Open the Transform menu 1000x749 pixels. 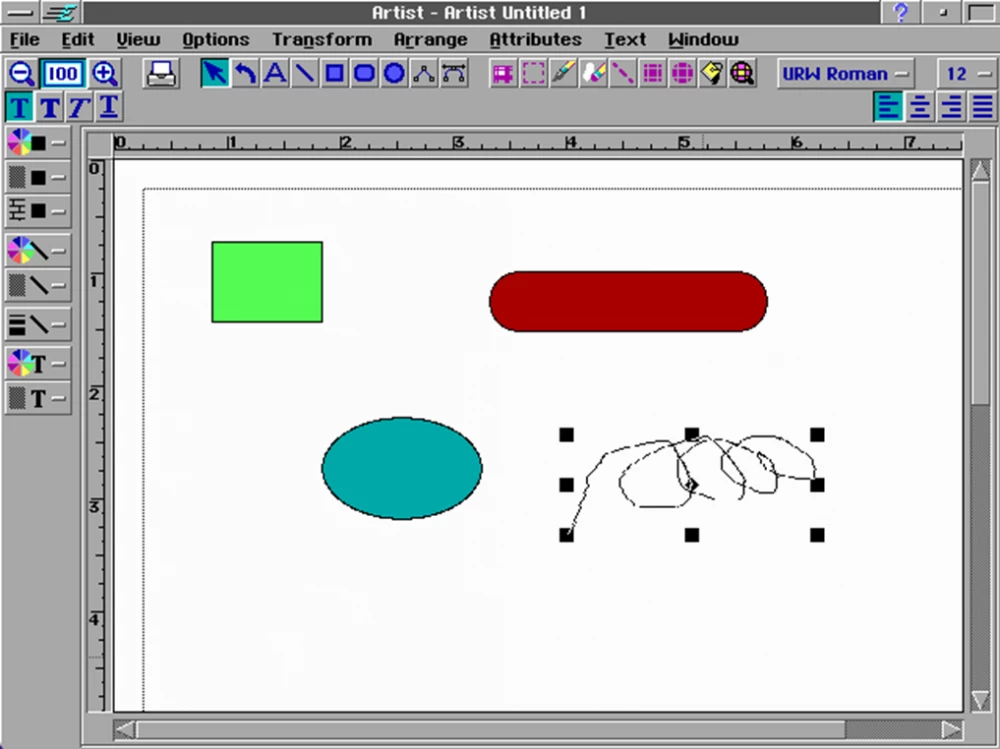coord(321,39)
